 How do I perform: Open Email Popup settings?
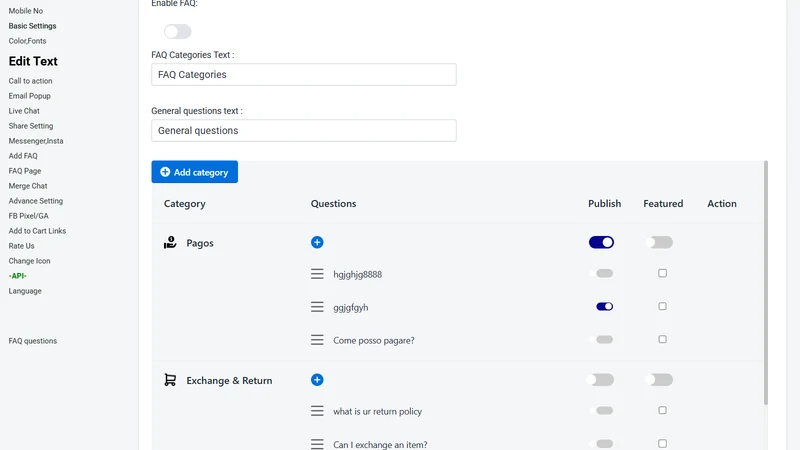pos(30,96)
